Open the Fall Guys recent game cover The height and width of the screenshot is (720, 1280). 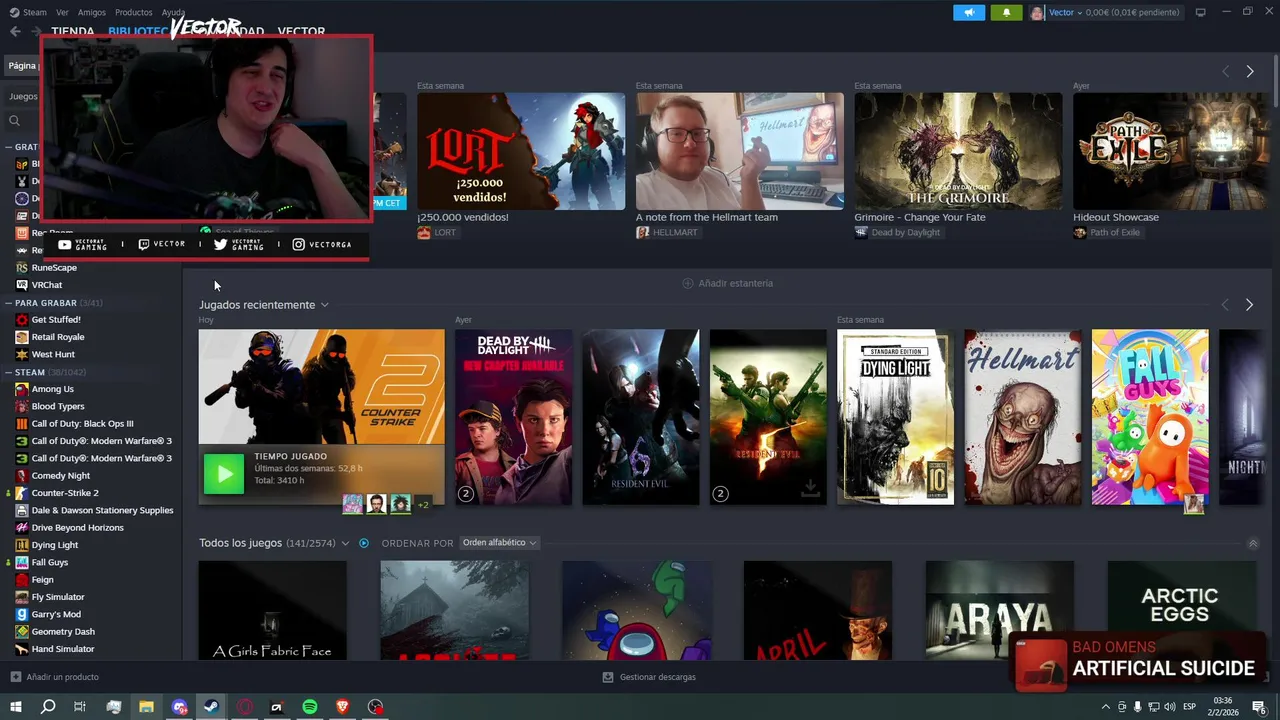tap(1150, 417)
